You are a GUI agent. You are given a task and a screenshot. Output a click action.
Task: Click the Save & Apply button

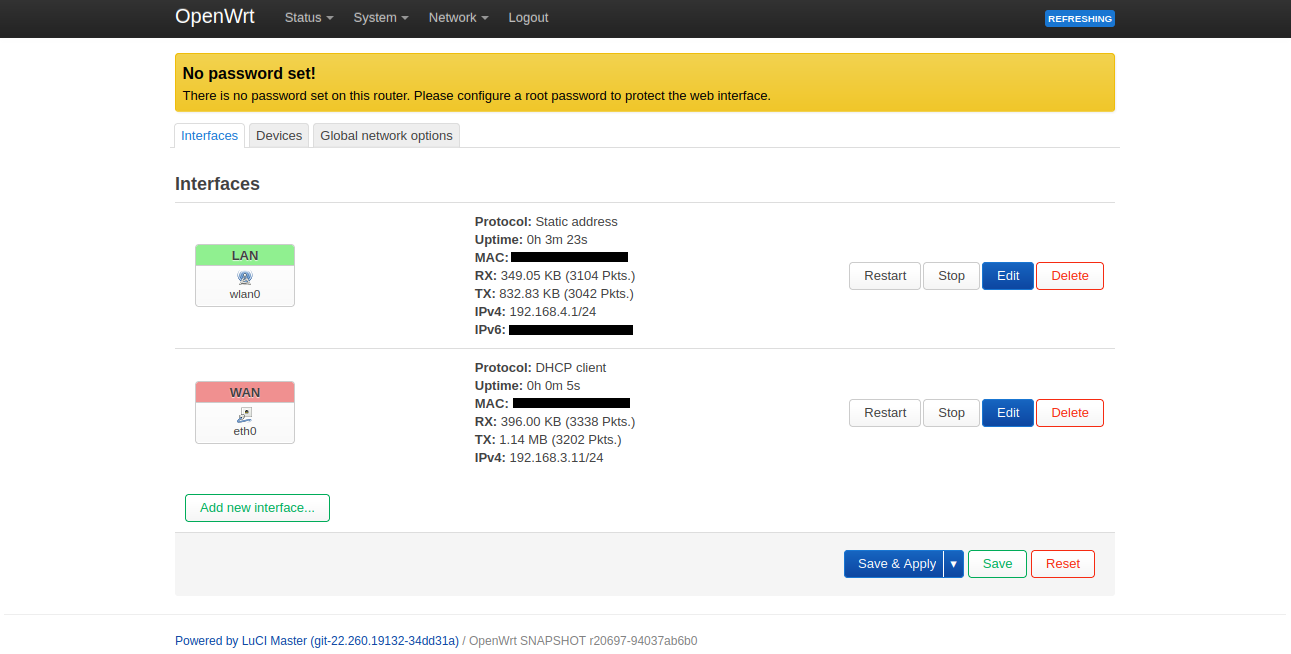click(x=894, y=564)
